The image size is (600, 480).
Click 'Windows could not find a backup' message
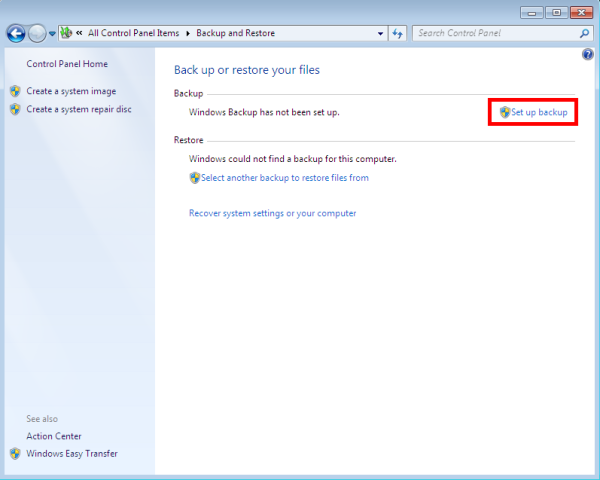pos(293,159)
